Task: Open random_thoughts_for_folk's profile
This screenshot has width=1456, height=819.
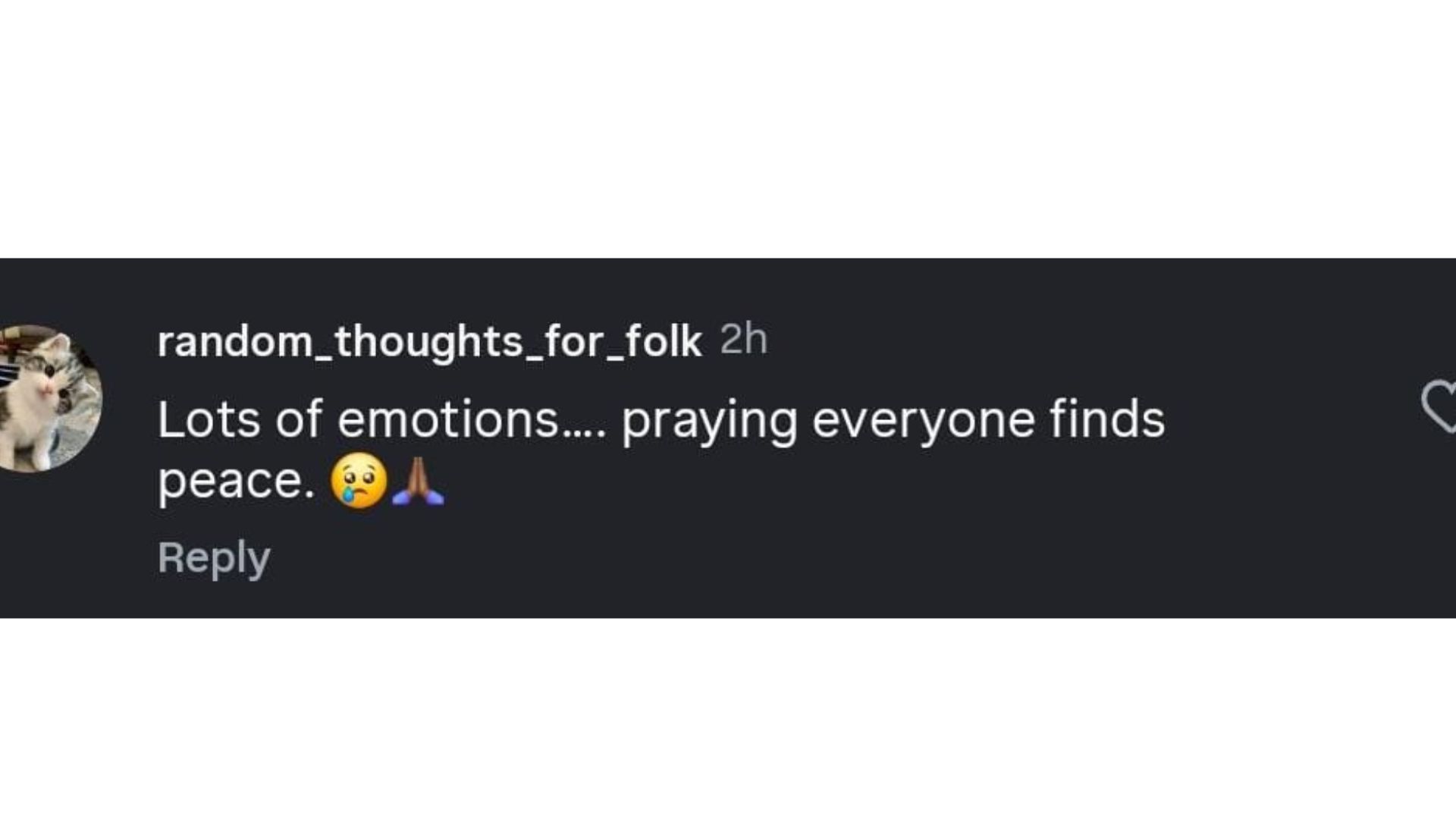Action: point(429,341)
